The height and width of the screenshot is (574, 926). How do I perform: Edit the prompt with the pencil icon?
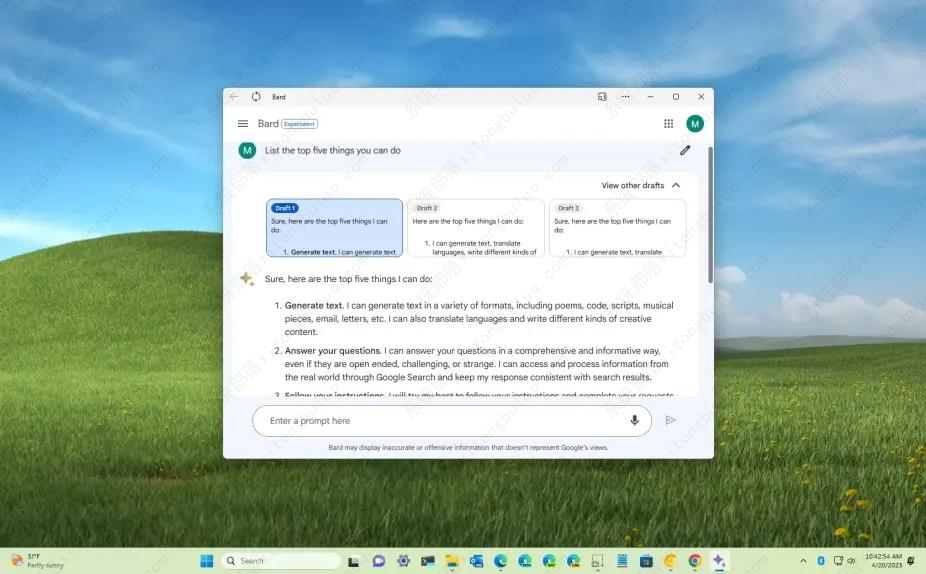pos(685,150)
